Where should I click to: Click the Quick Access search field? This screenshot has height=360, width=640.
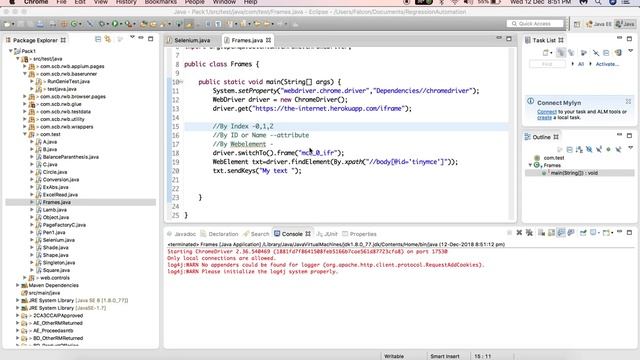click(535, 24)
